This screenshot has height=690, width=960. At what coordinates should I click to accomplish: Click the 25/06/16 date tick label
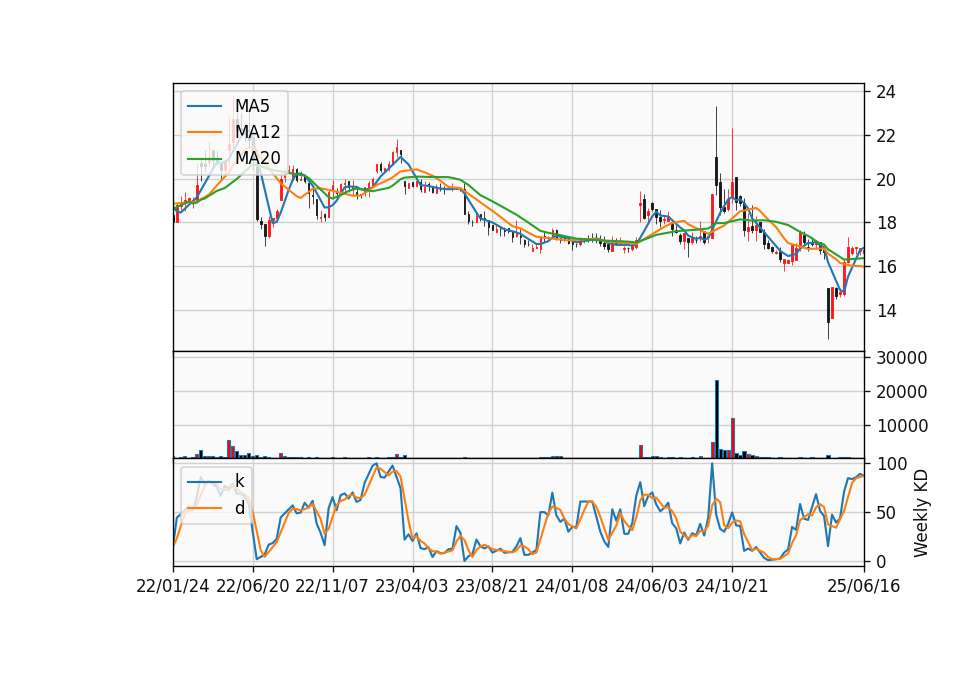(864, 586)
